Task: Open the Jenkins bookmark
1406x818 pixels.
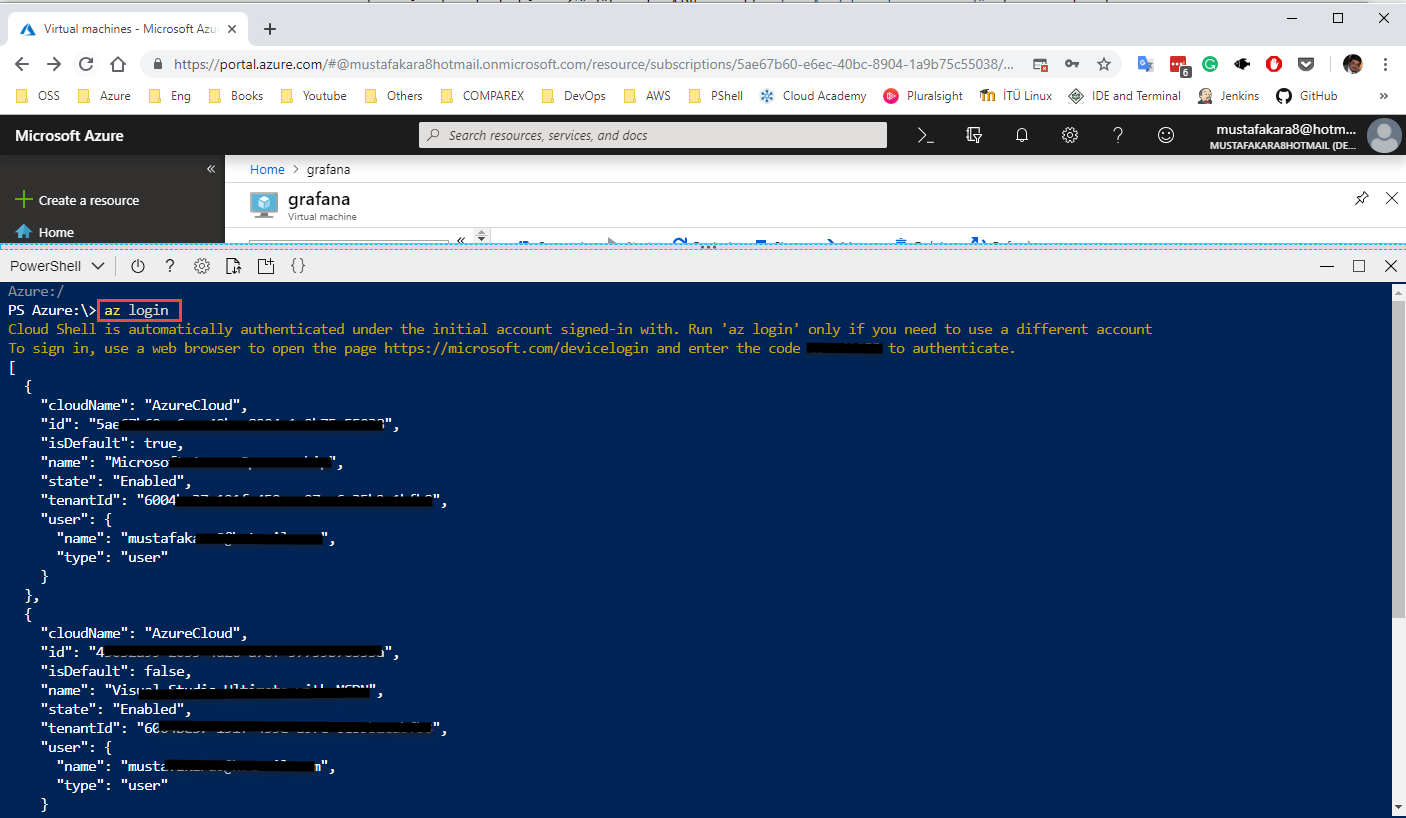Action: click(1229, 96)
